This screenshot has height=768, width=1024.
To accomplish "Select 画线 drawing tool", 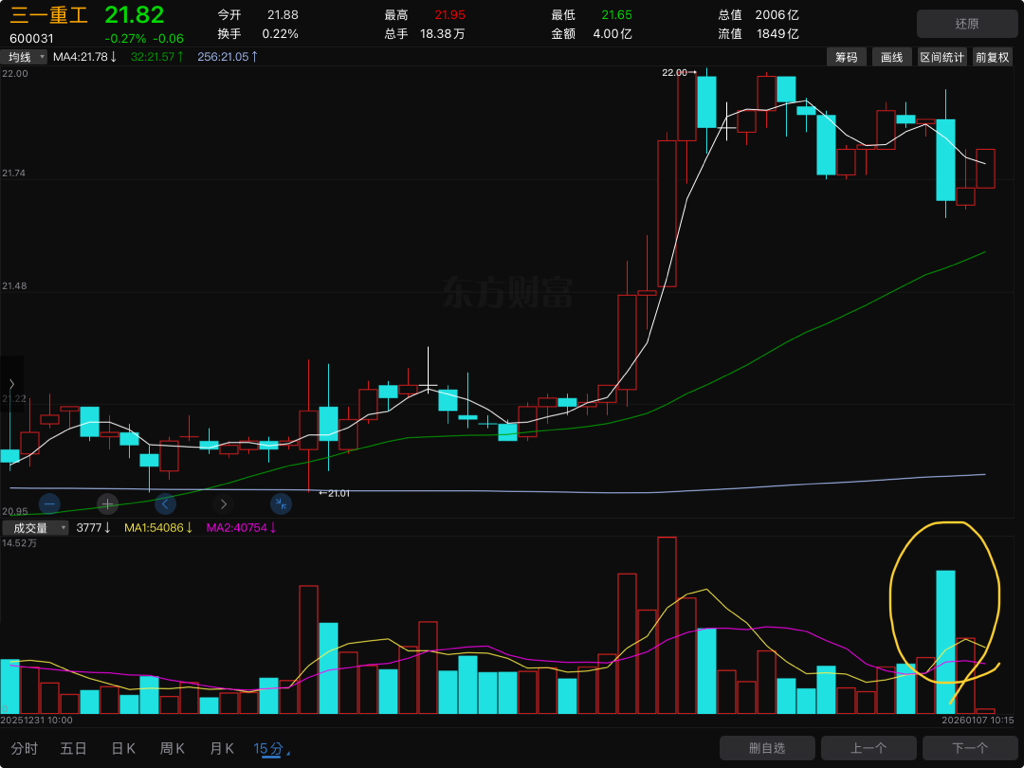I will [891, 57].
